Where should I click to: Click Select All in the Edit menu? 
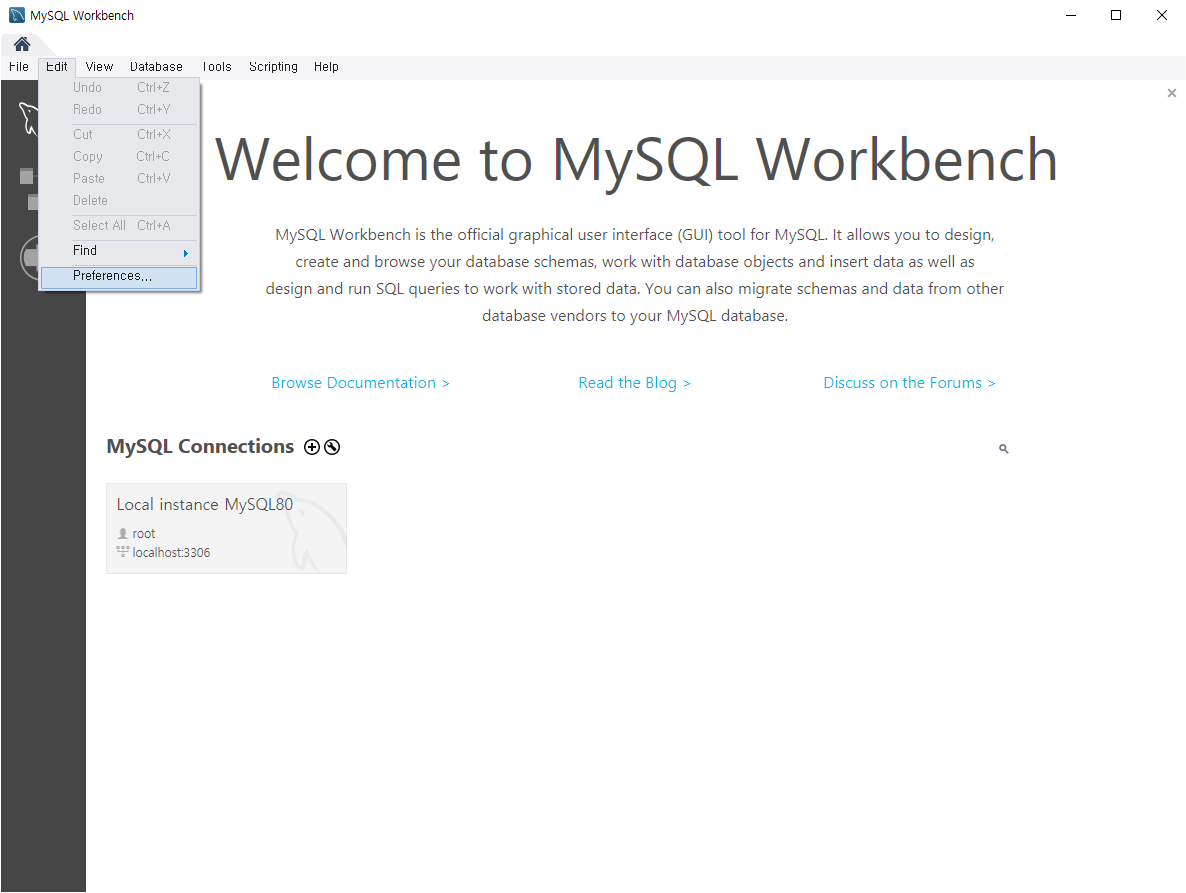119,225
